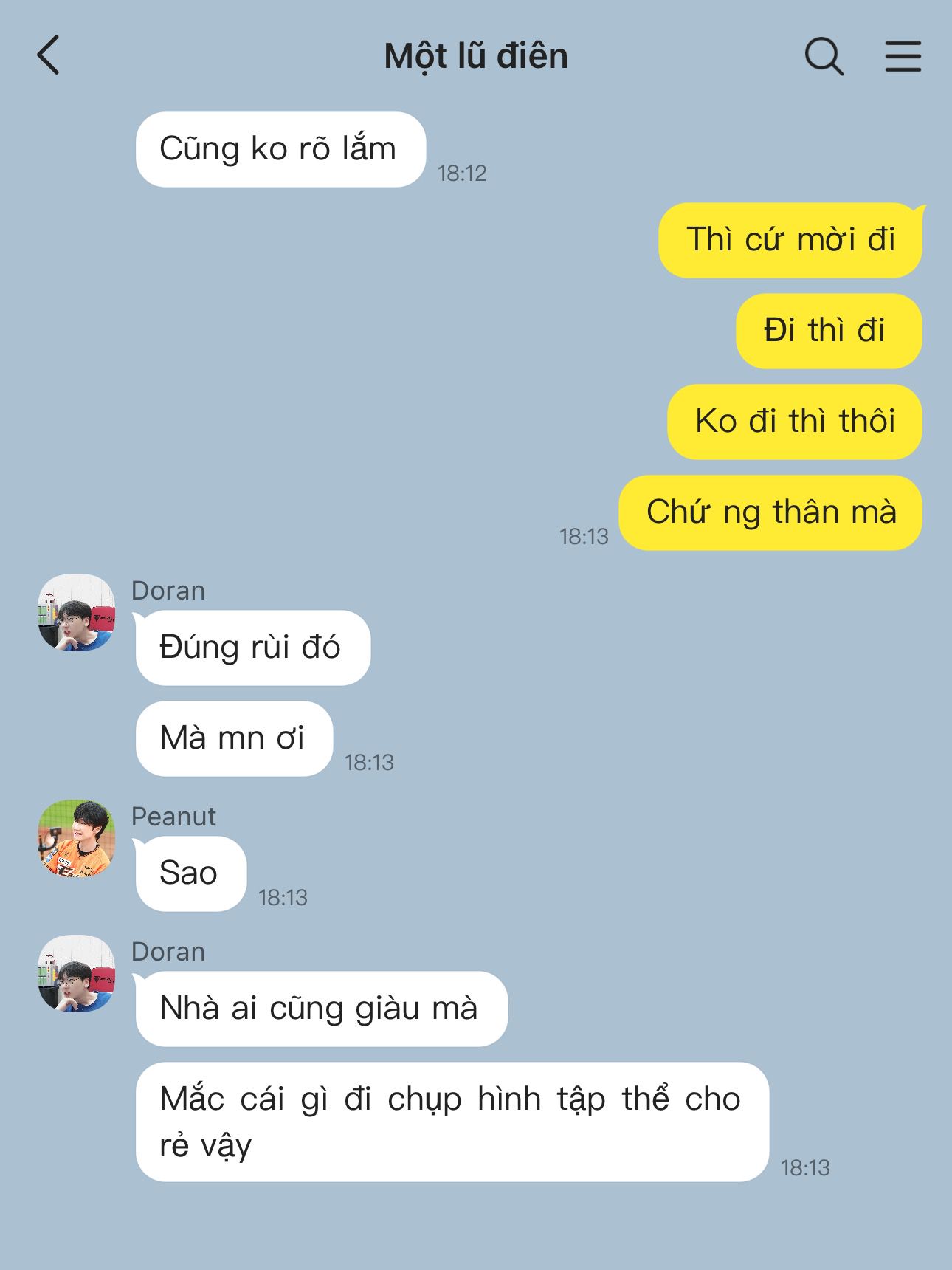This screenshot has height=1270, width=952.
Task: Tap the message 'Nhà ai cũng giàu mà'
Action: pos(321,1009)
